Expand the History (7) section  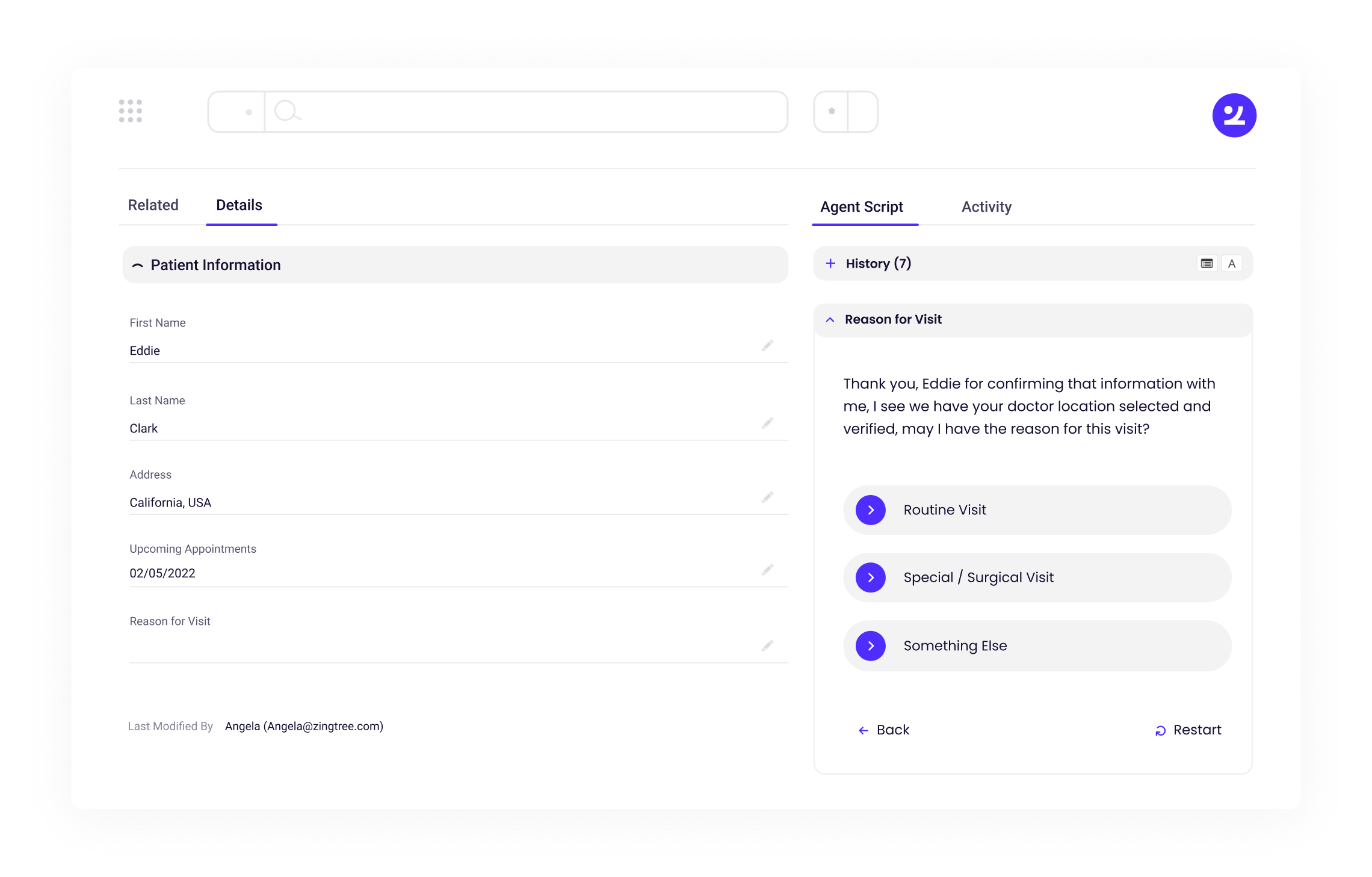830,263
